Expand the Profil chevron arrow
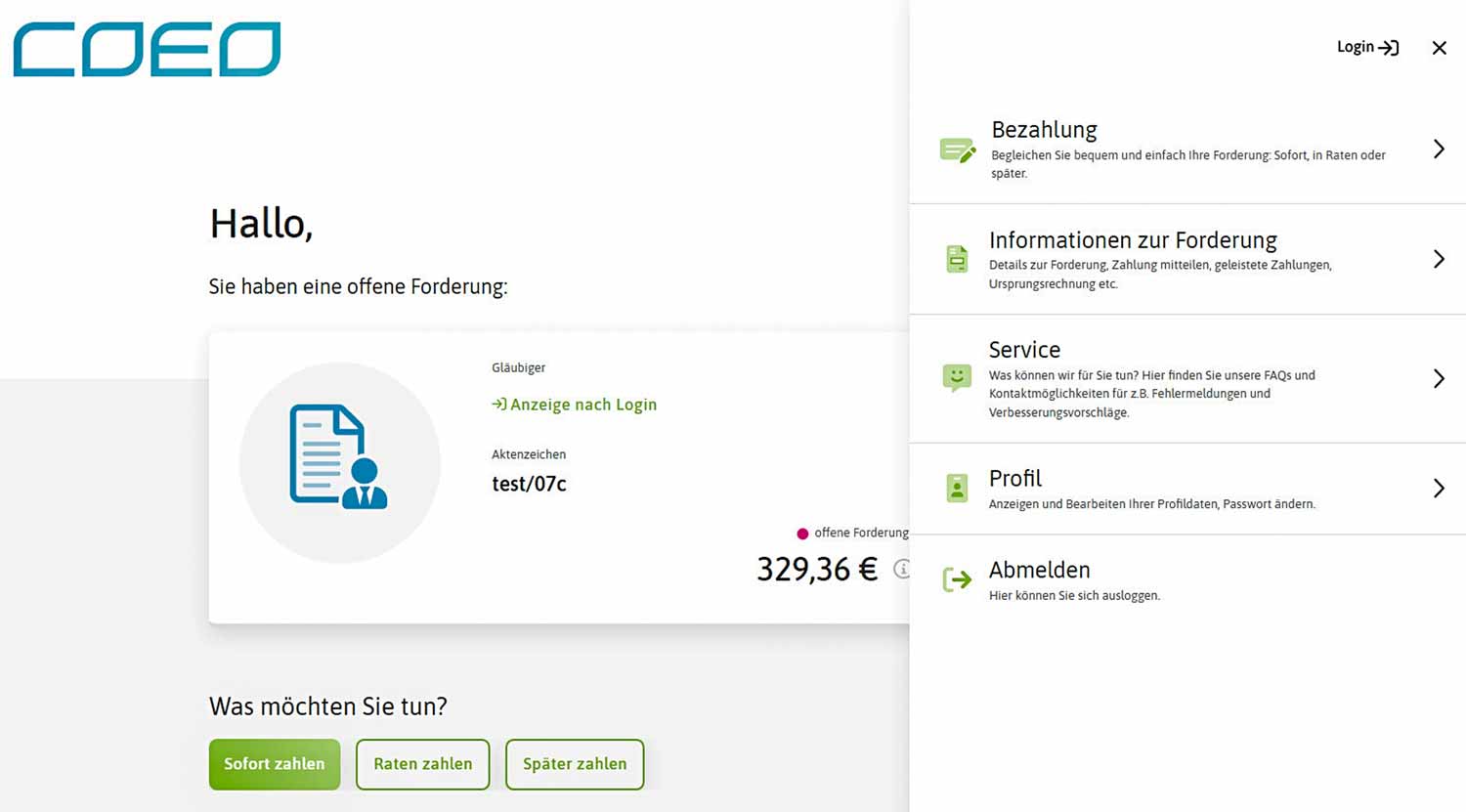The image size is (1466, 812). pyautogui.click(x=1439, y=488)
